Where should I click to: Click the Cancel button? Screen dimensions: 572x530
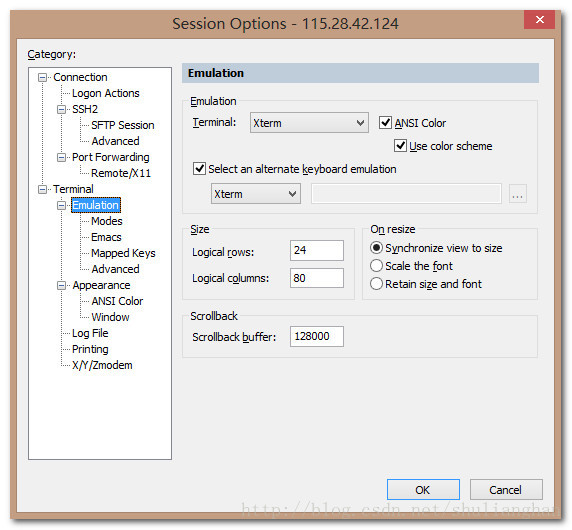[506, 490]
